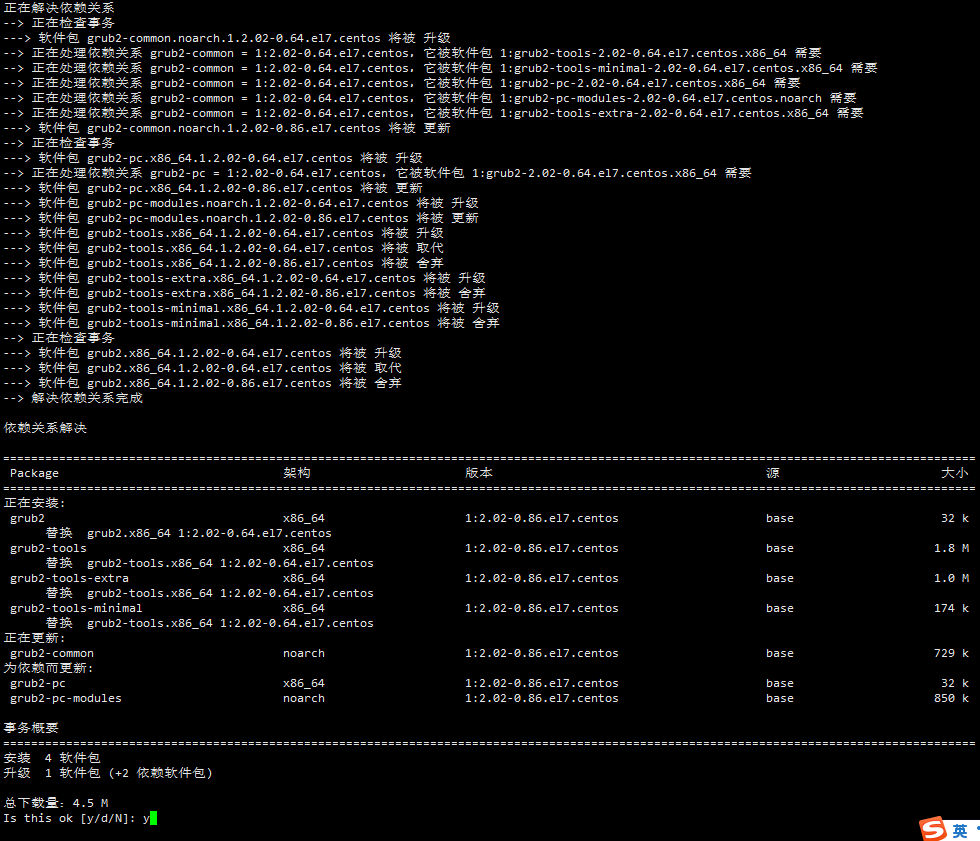Image resolution: width=980 pixels, height=841 pixels.
Task: Click 'noarch' in the grub2-pc-modules row
Action: (304, 698)
